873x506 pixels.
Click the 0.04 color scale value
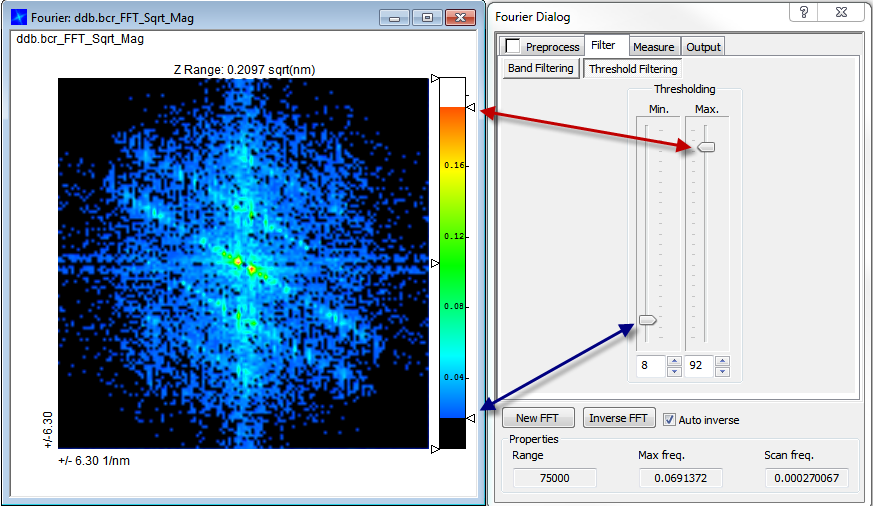pos(454,377)
